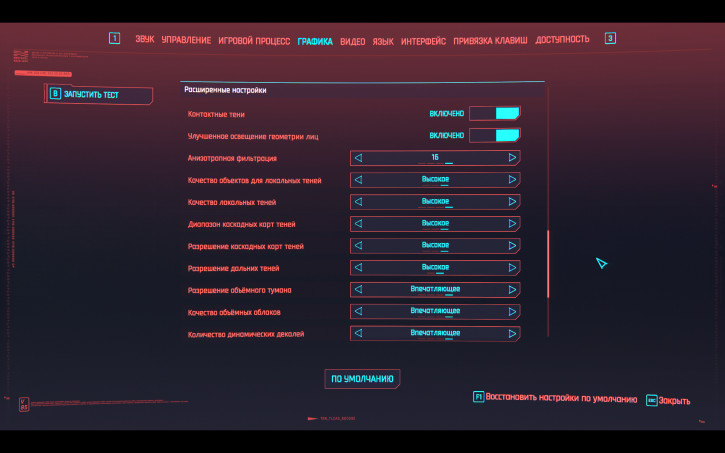
Task: Toggle Улучшенное освещение геометрии лиц switch
Action: [x=495, y=135]
